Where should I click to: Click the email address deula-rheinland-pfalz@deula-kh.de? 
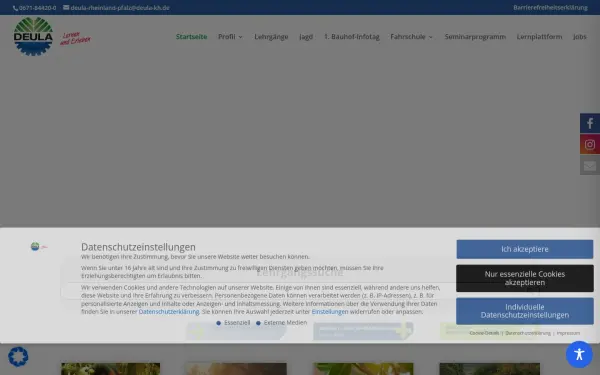tap(120, 8)
